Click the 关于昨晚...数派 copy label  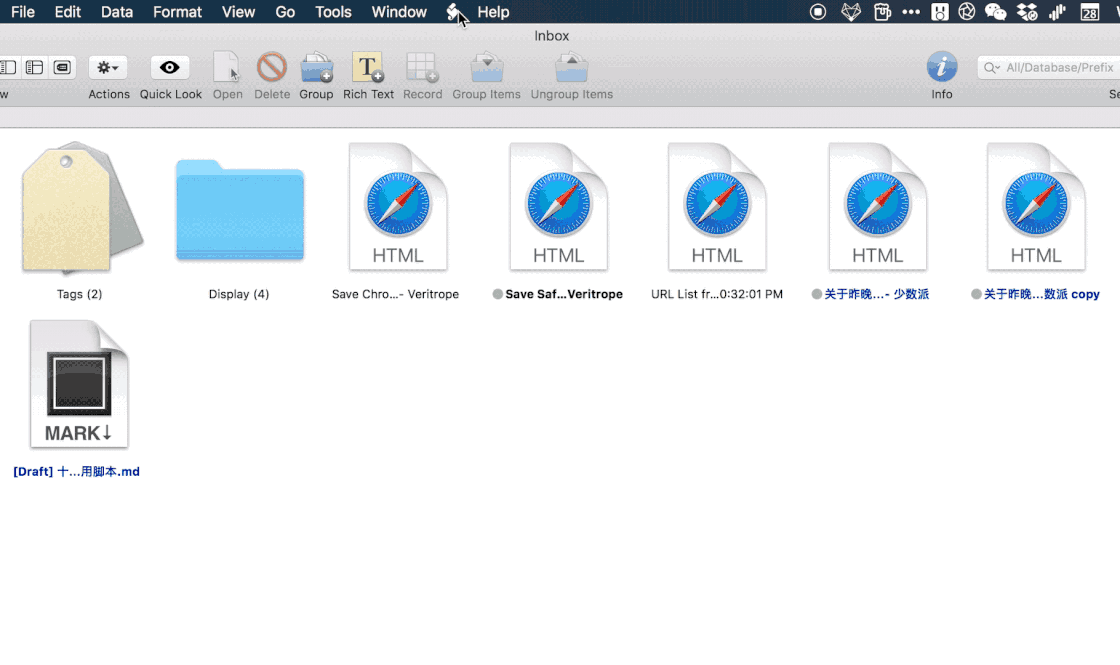pyautogui.click(x=1041, y=294)
